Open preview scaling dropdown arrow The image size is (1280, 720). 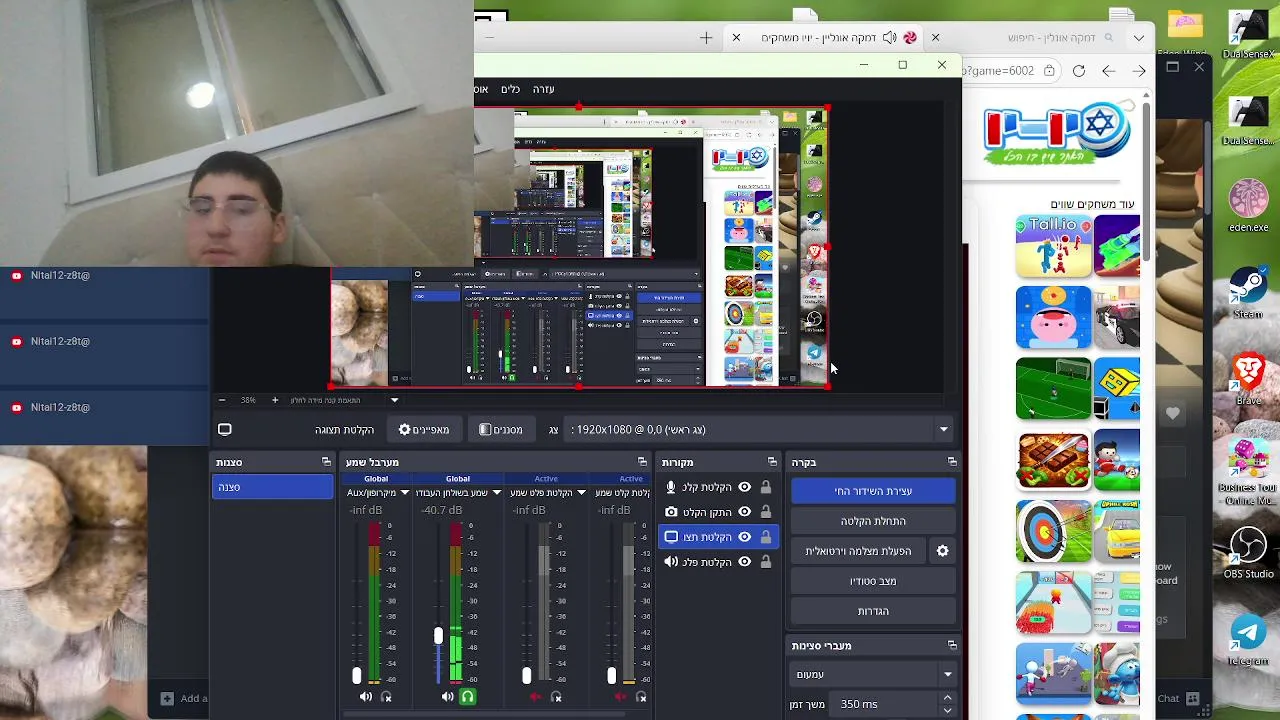click(394, 400)
